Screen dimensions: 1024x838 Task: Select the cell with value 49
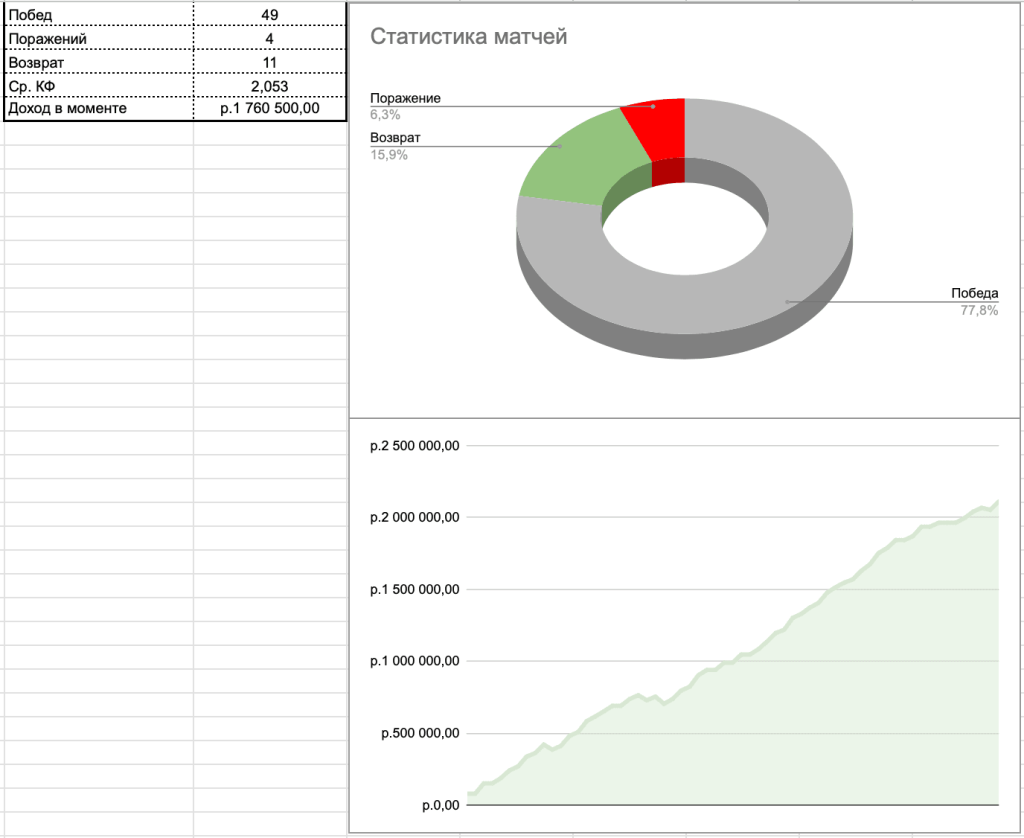coord(270,14)
